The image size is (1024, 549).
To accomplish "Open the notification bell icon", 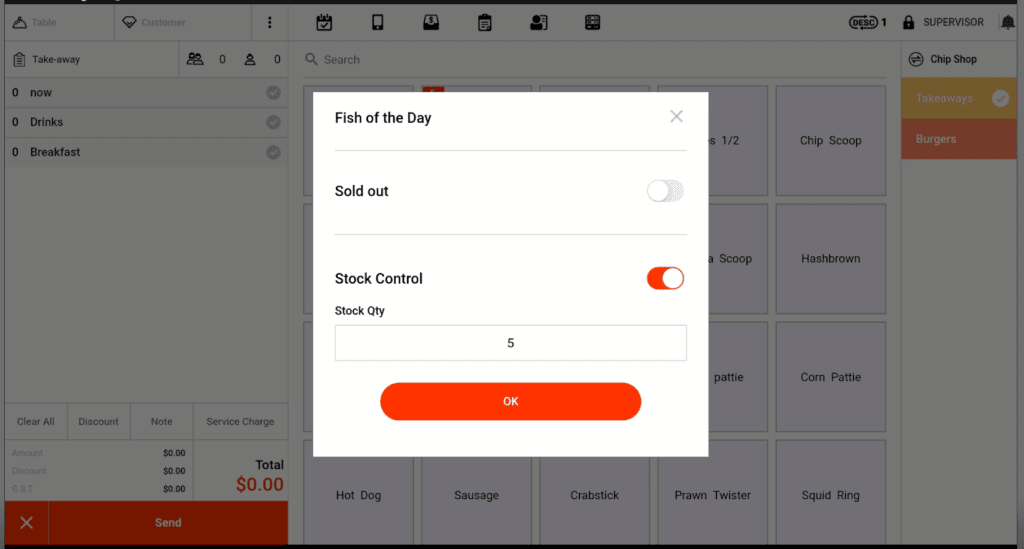I will pyautogui.click(x=1007, y=22).
